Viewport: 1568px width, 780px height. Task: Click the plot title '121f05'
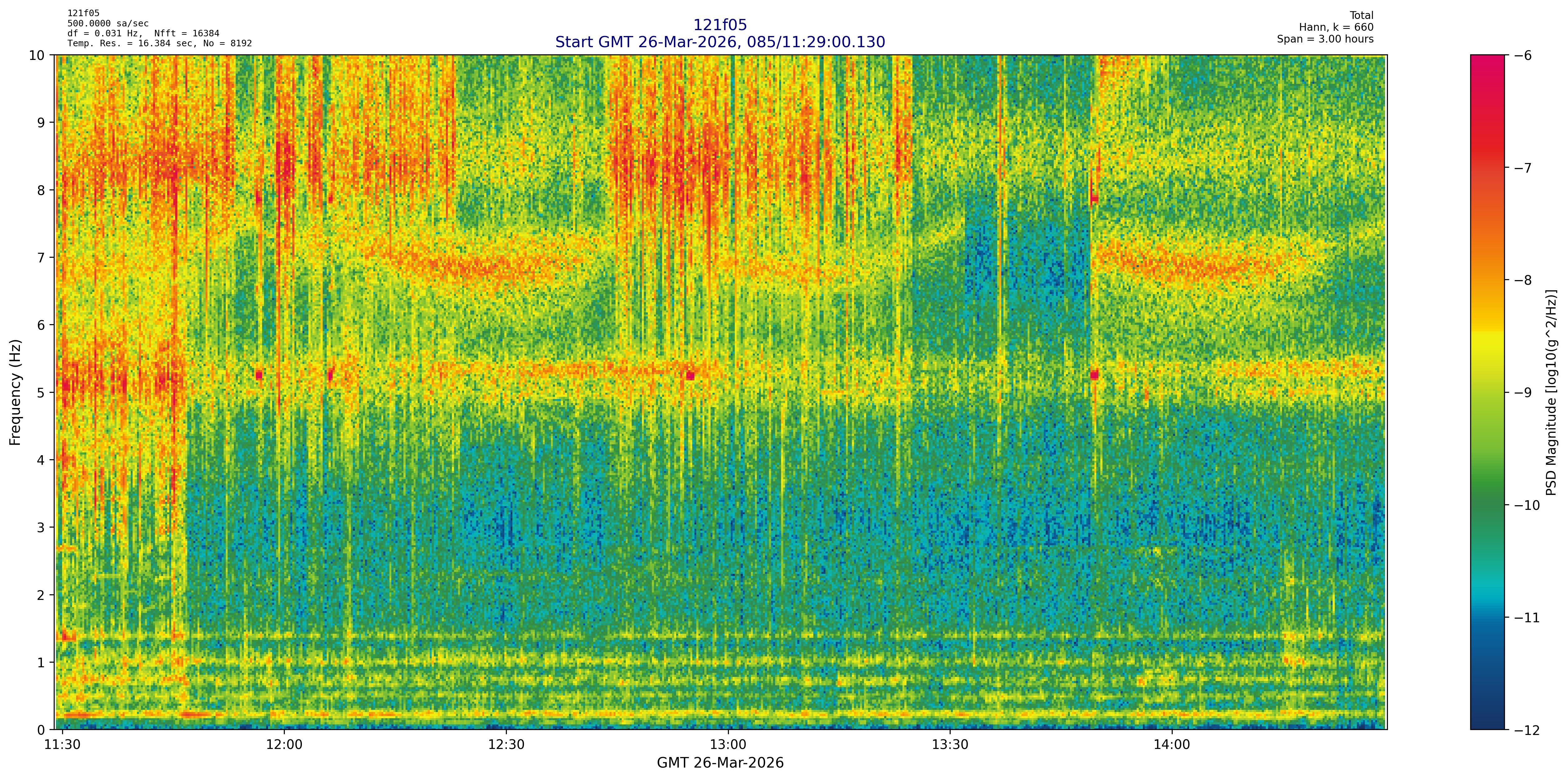720,25
